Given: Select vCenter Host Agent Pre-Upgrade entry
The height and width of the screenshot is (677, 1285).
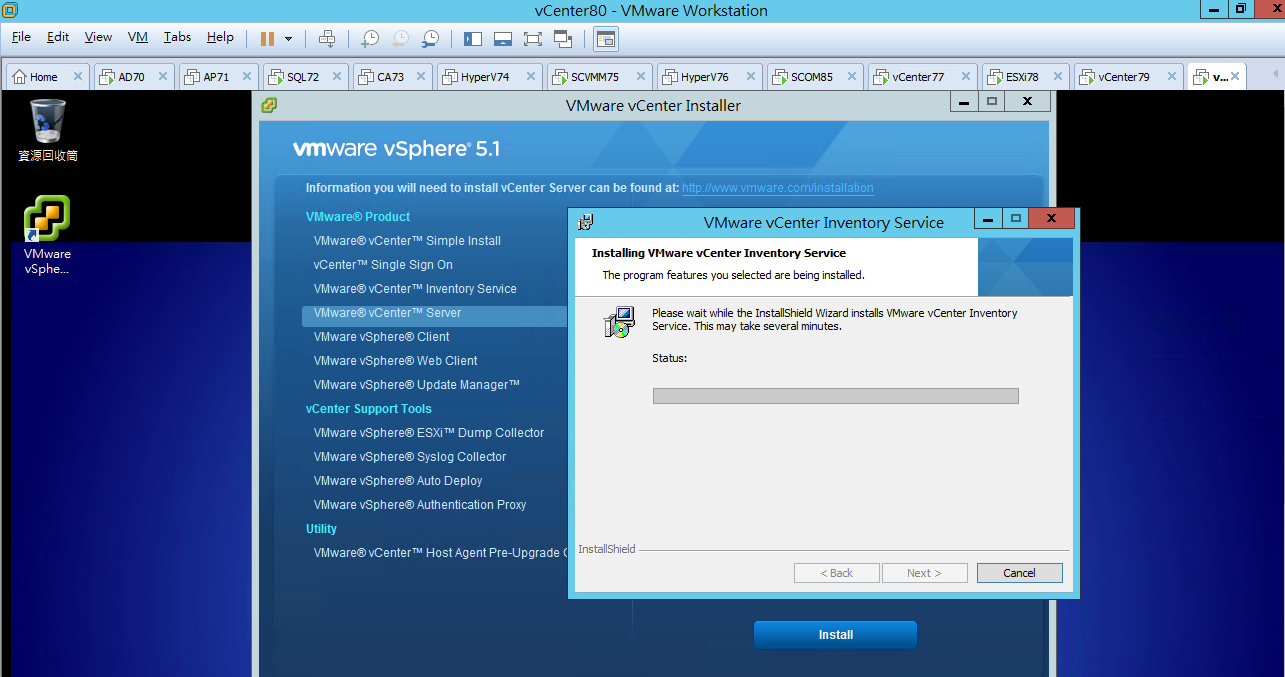Looking at the screenshot, I should (x=440, y=553).
